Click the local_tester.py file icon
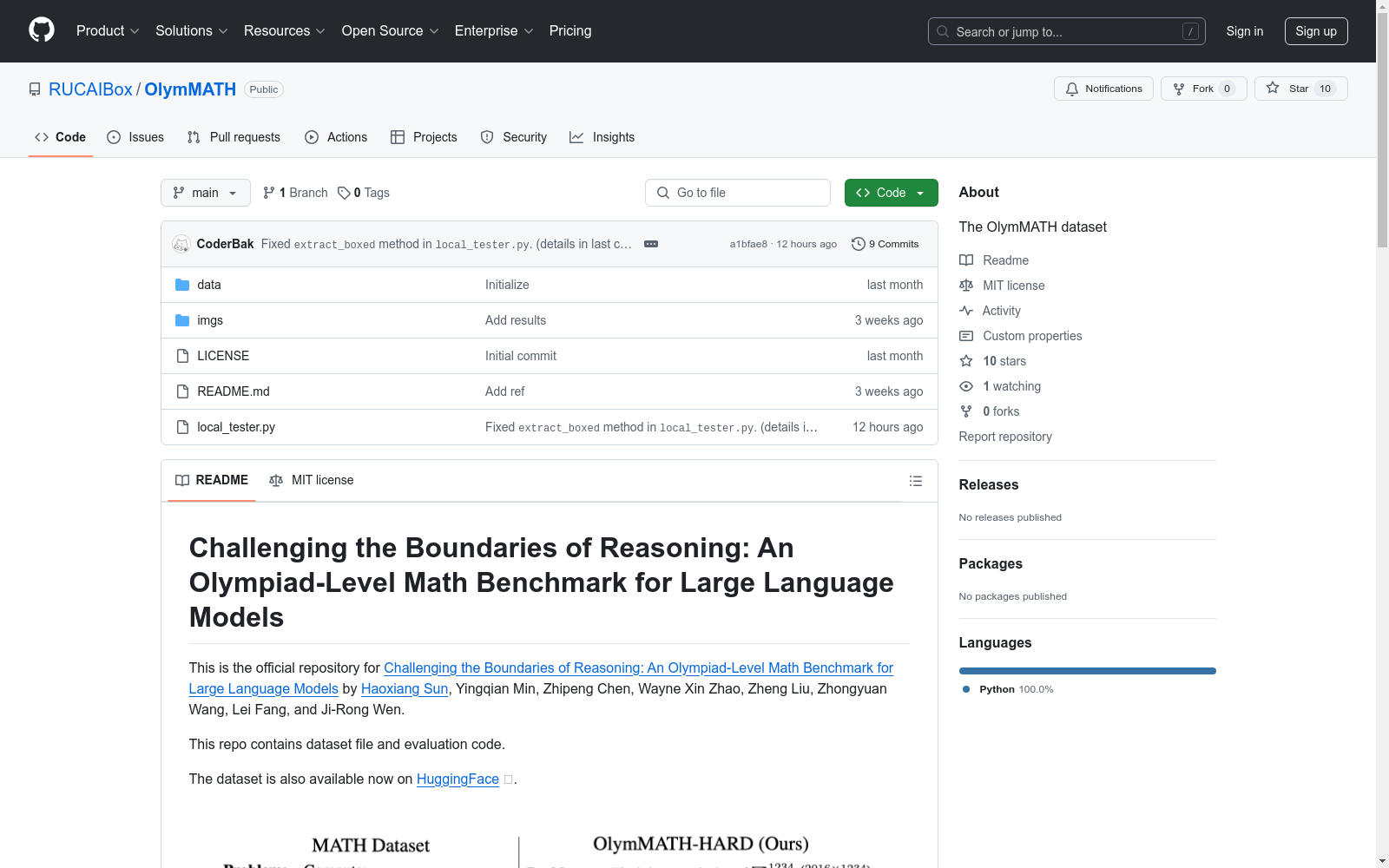Screen dimensions: 1389x868 (x=182, y=427)
